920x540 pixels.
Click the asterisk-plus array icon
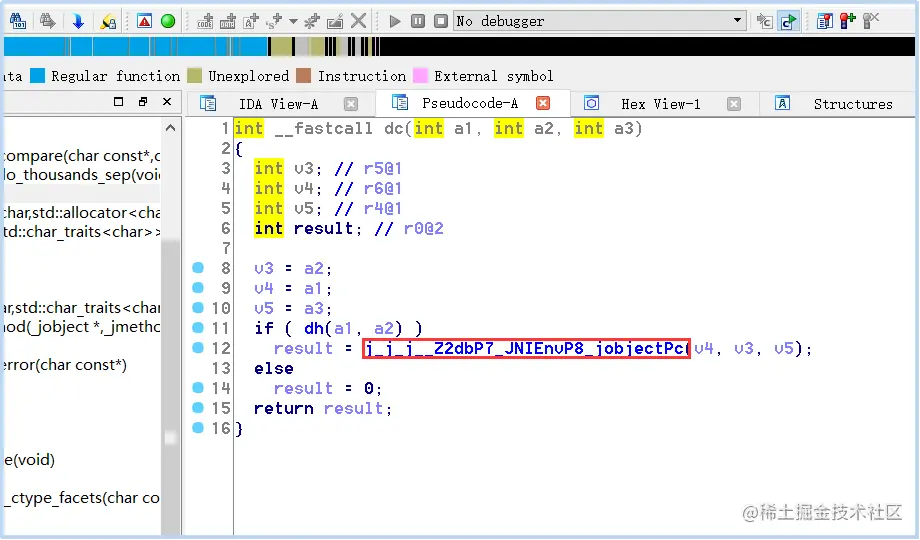click(x=312, y=22)
